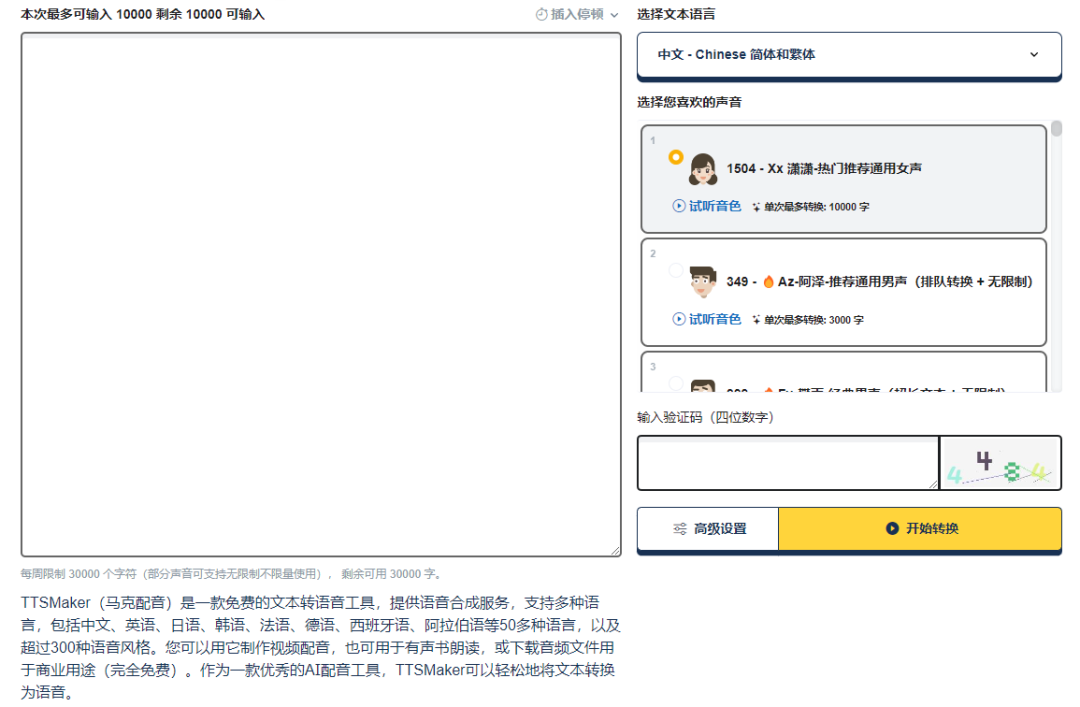Click the dropdown chevron beside Chinese 简体和繁体
The width and height of the screenshot is (1080, 707).
1034,54
